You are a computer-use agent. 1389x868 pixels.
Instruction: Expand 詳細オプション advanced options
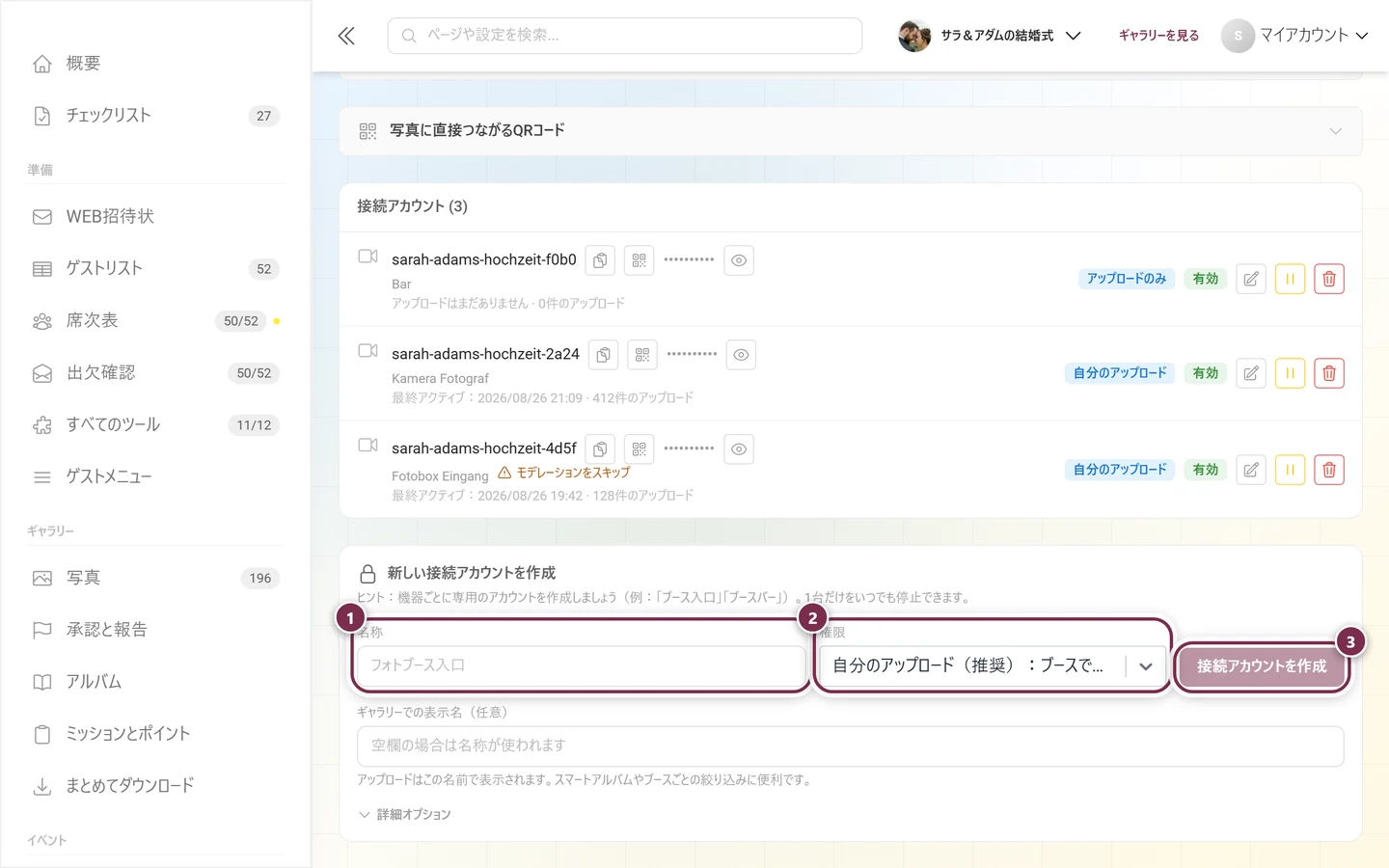point(405,815)
